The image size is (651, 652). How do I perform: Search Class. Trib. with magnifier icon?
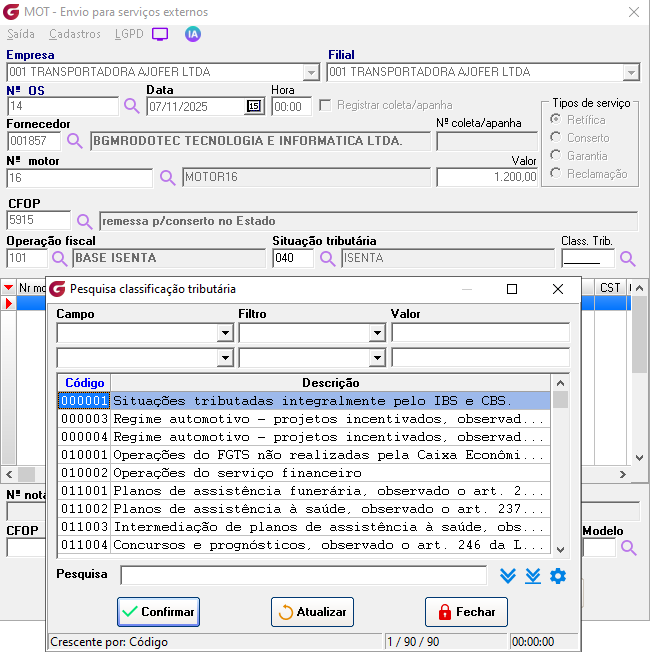coord(627,258)
